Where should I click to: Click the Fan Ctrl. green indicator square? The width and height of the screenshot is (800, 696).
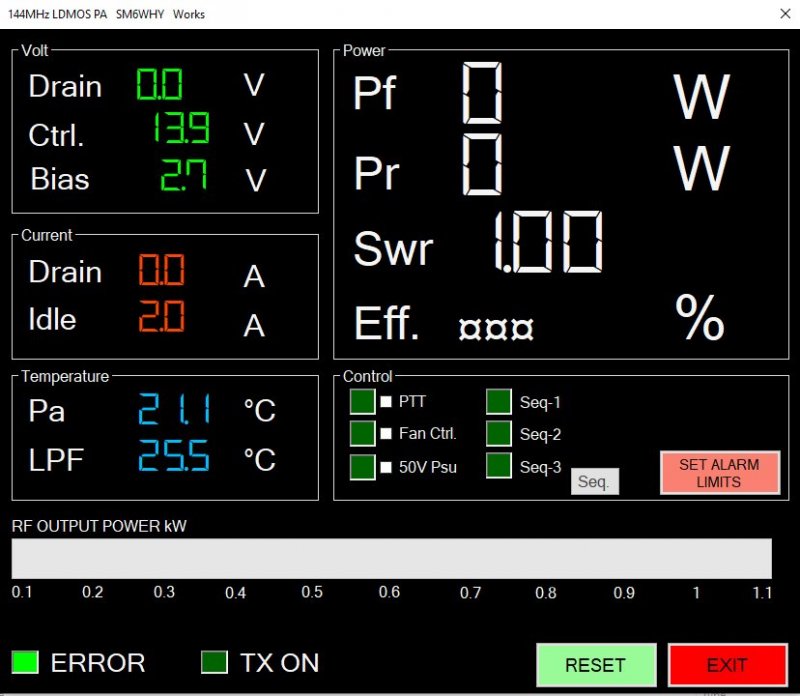362,433
